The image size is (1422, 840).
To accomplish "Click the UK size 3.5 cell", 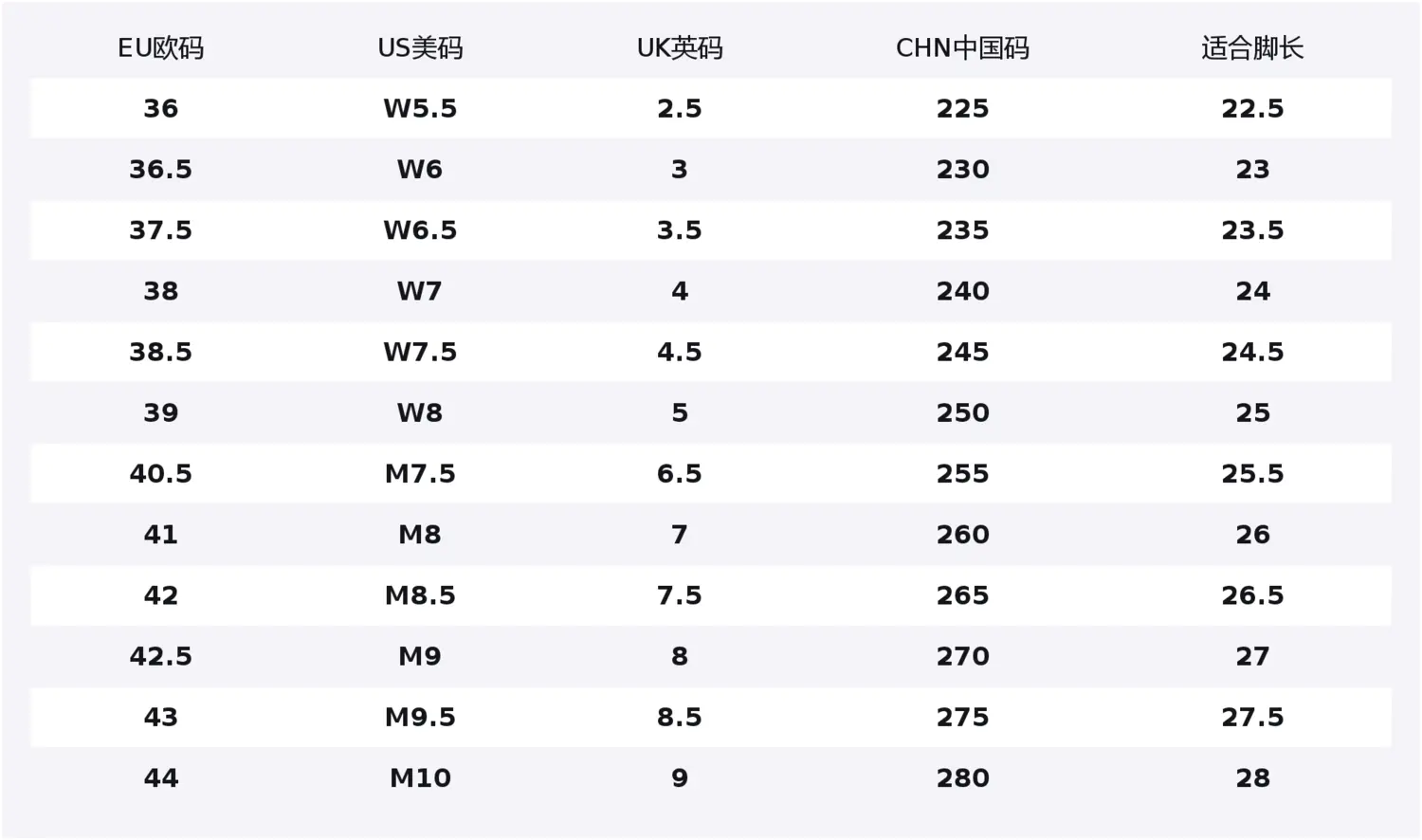I will 680,230.
